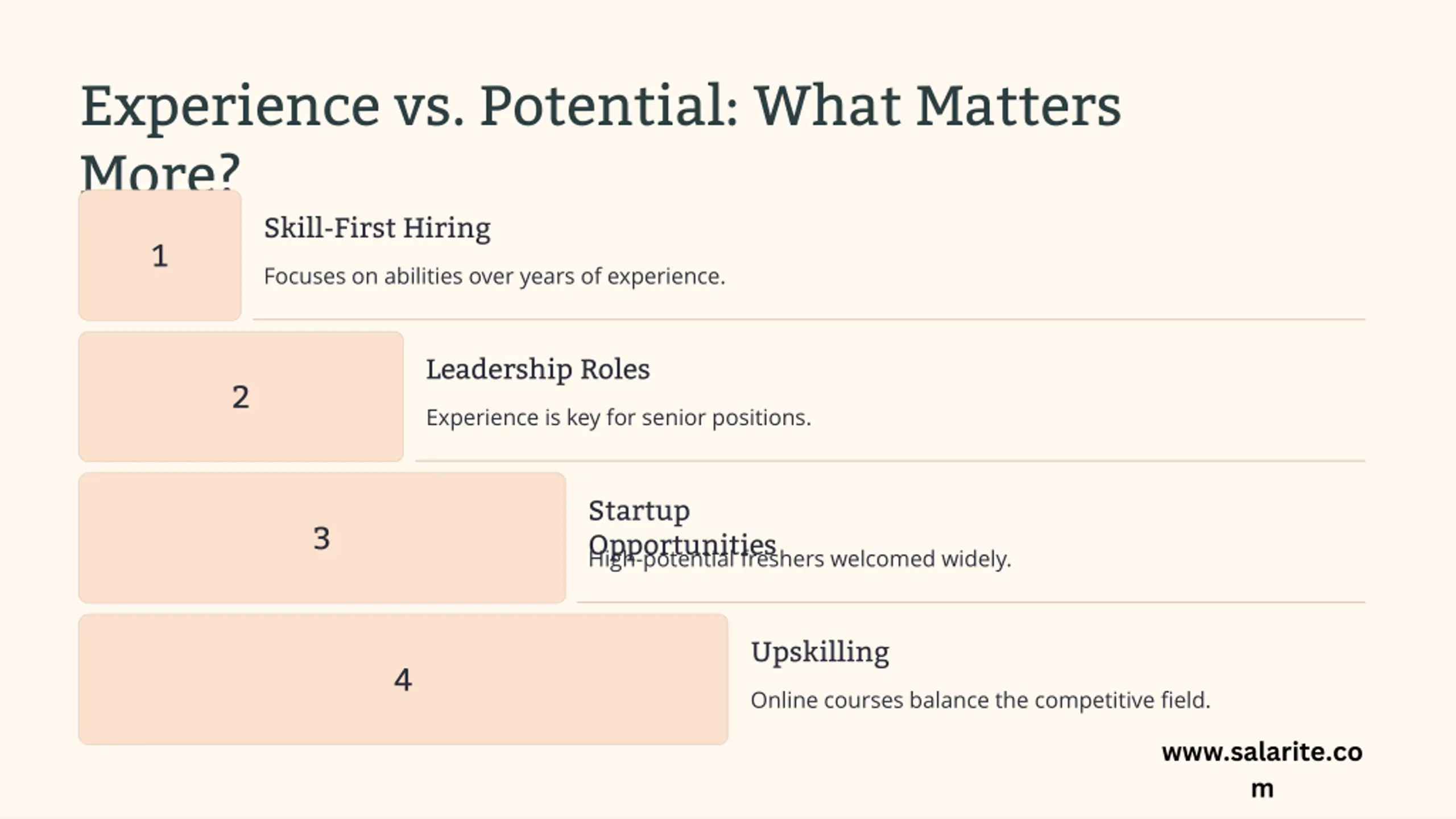1456x819 pixels.
Task: Click the word "Experience" in the slide title
Action: point(230,107)
